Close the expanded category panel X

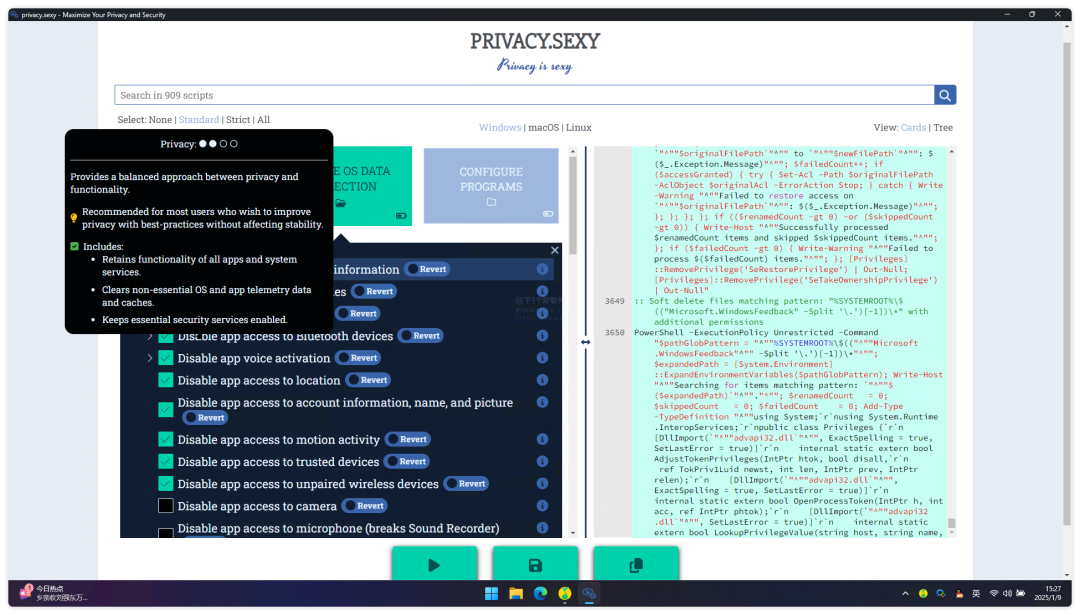554,250
